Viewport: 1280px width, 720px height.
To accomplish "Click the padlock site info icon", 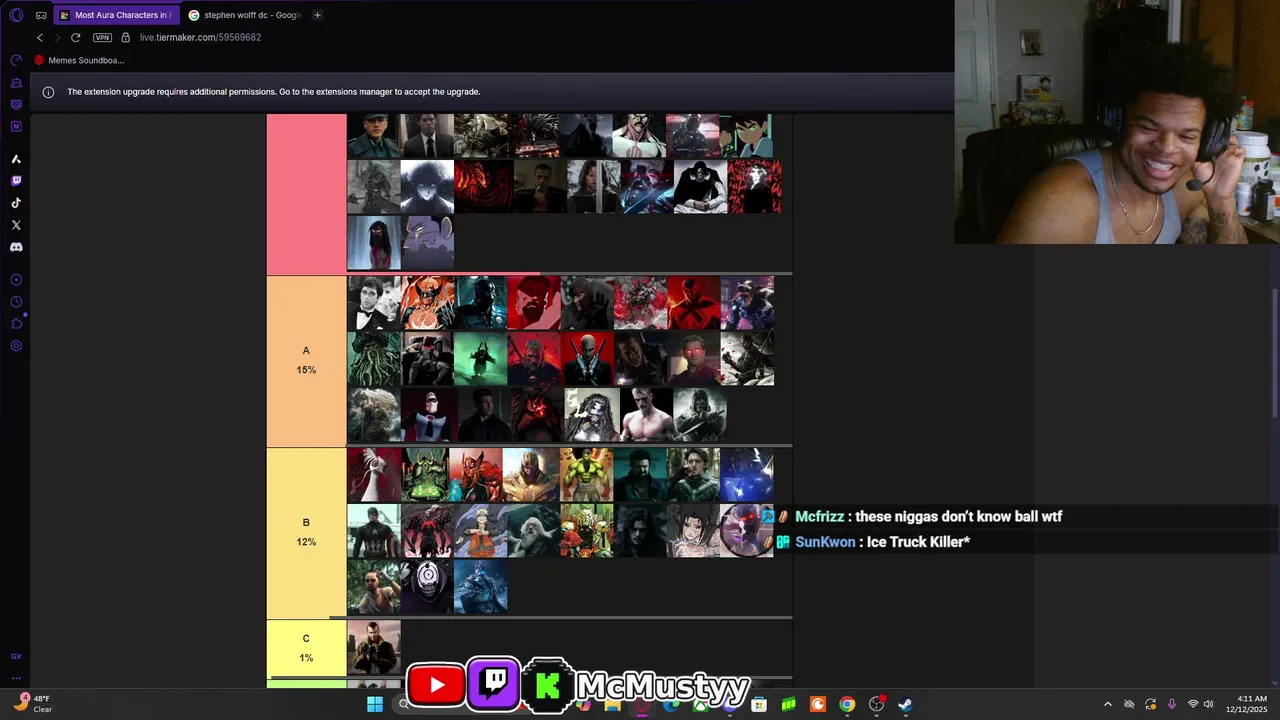I will point(125,37).
